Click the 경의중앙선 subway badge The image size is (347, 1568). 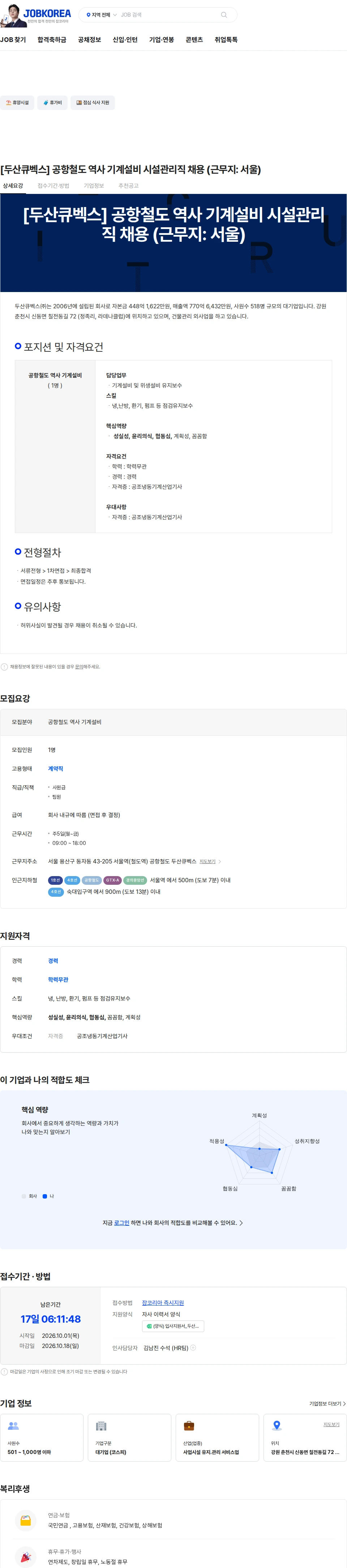[135, 880]
